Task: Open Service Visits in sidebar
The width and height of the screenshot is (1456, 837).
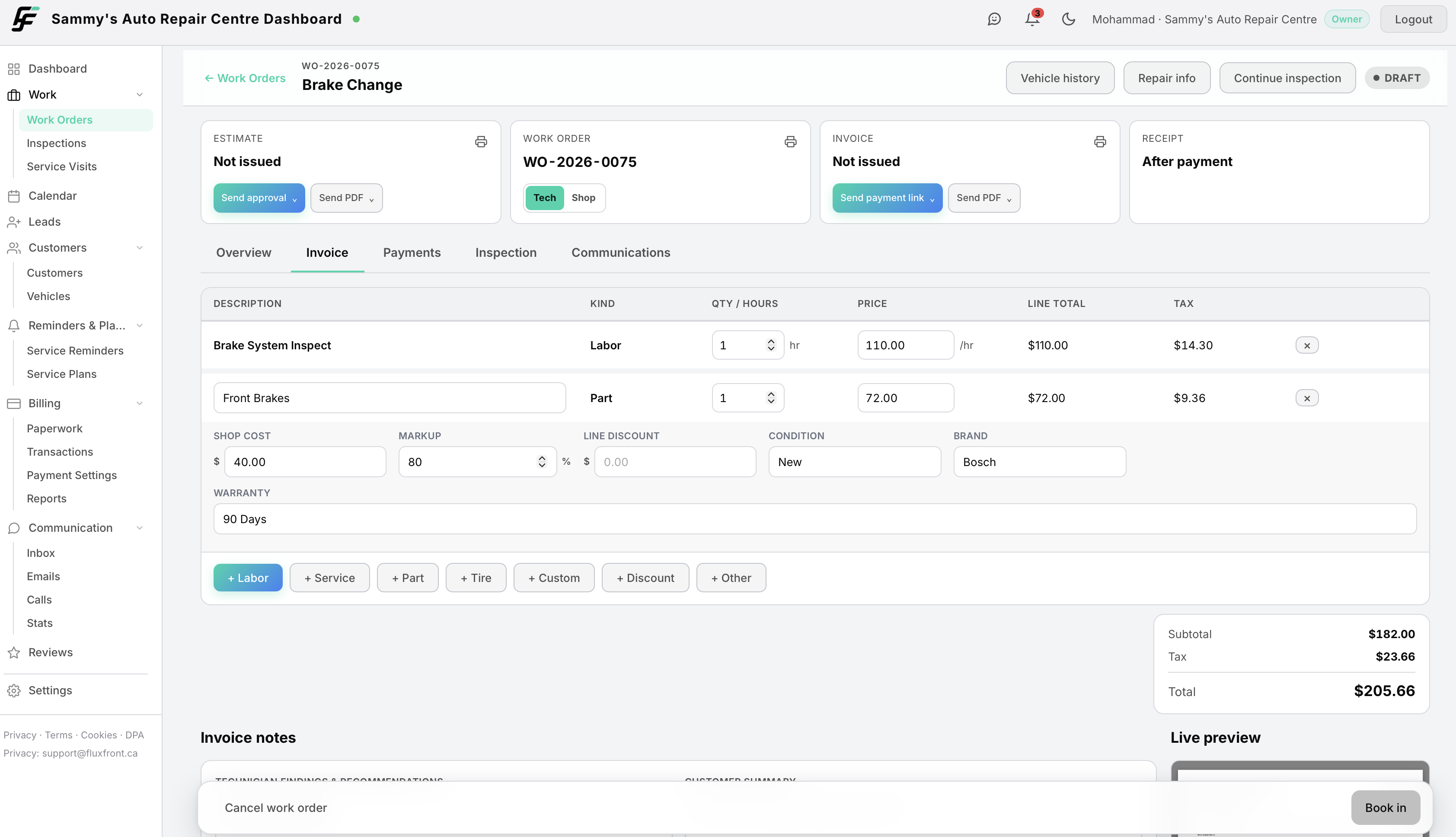Action: pos(61,167)
